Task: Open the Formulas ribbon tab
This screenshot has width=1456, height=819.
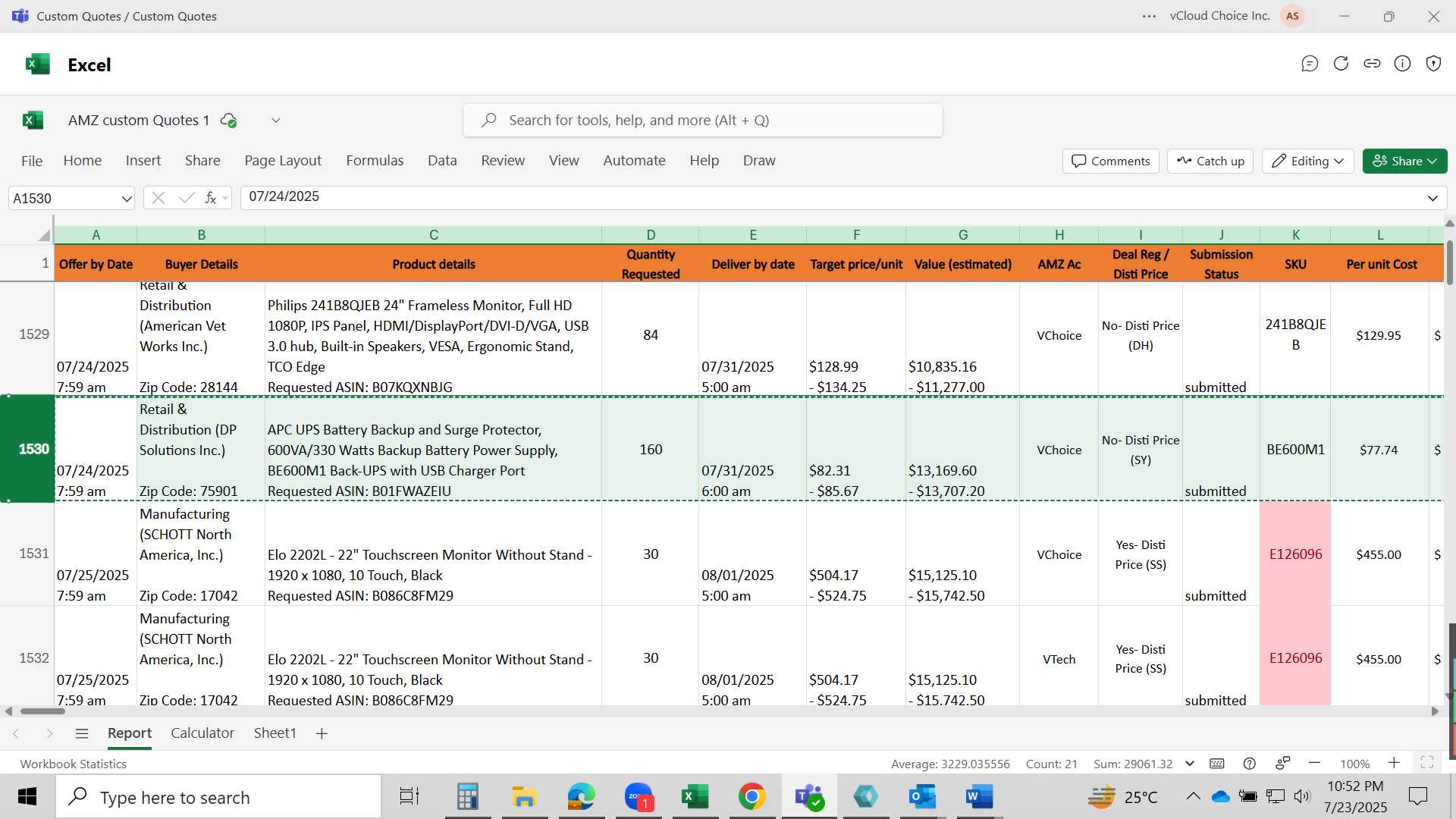Action: [375, 161]
